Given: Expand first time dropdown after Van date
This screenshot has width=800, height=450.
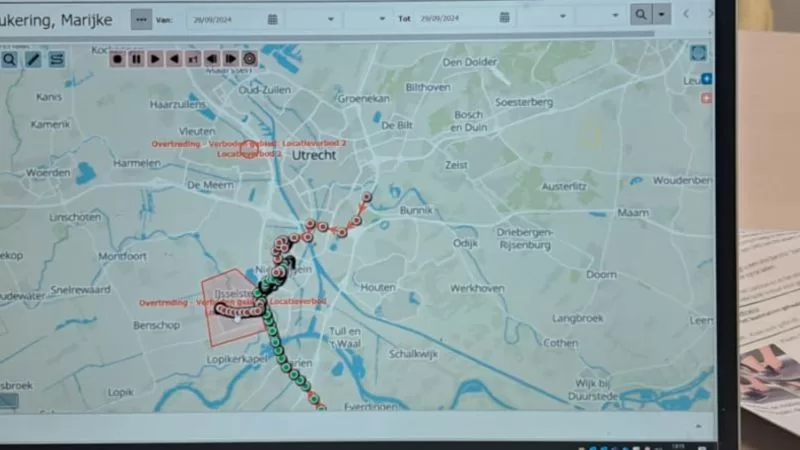Looking at the screenshot, I should [x=331, y=18].
